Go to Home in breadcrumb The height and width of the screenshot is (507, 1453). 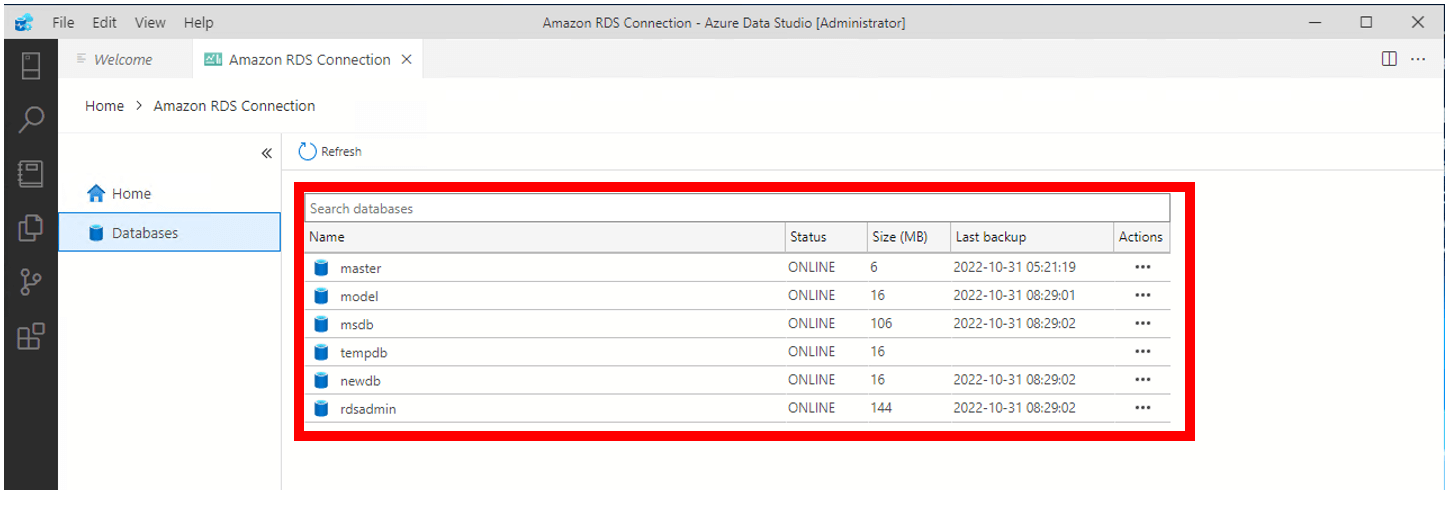[x=104, y=106]
